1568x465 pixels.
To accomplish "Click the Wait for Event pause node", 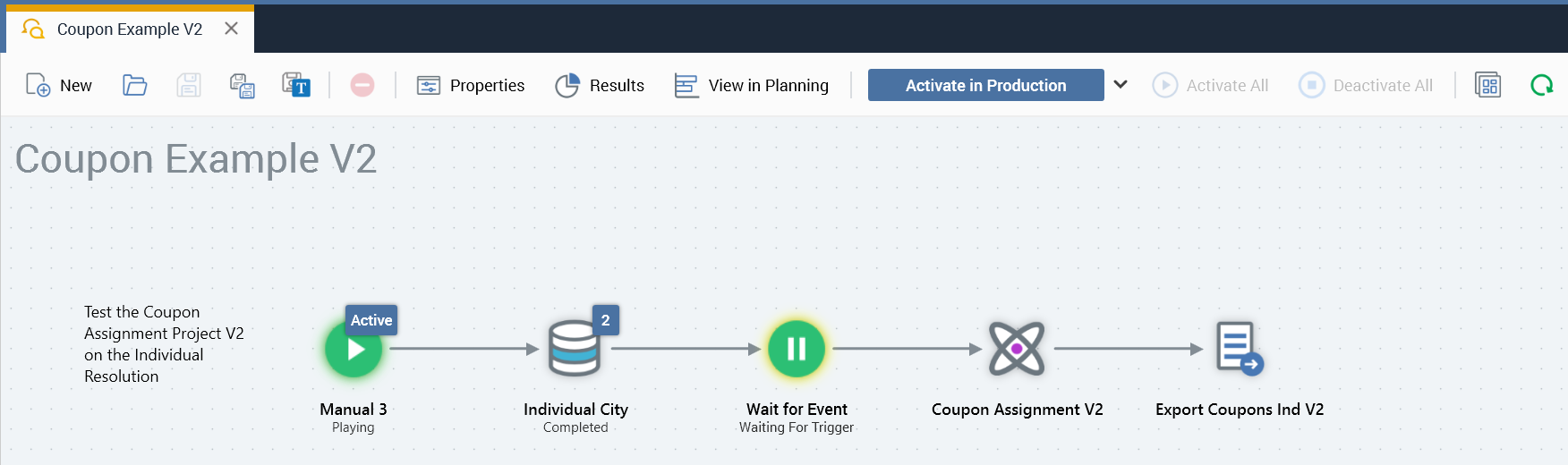I will [797, 349].
